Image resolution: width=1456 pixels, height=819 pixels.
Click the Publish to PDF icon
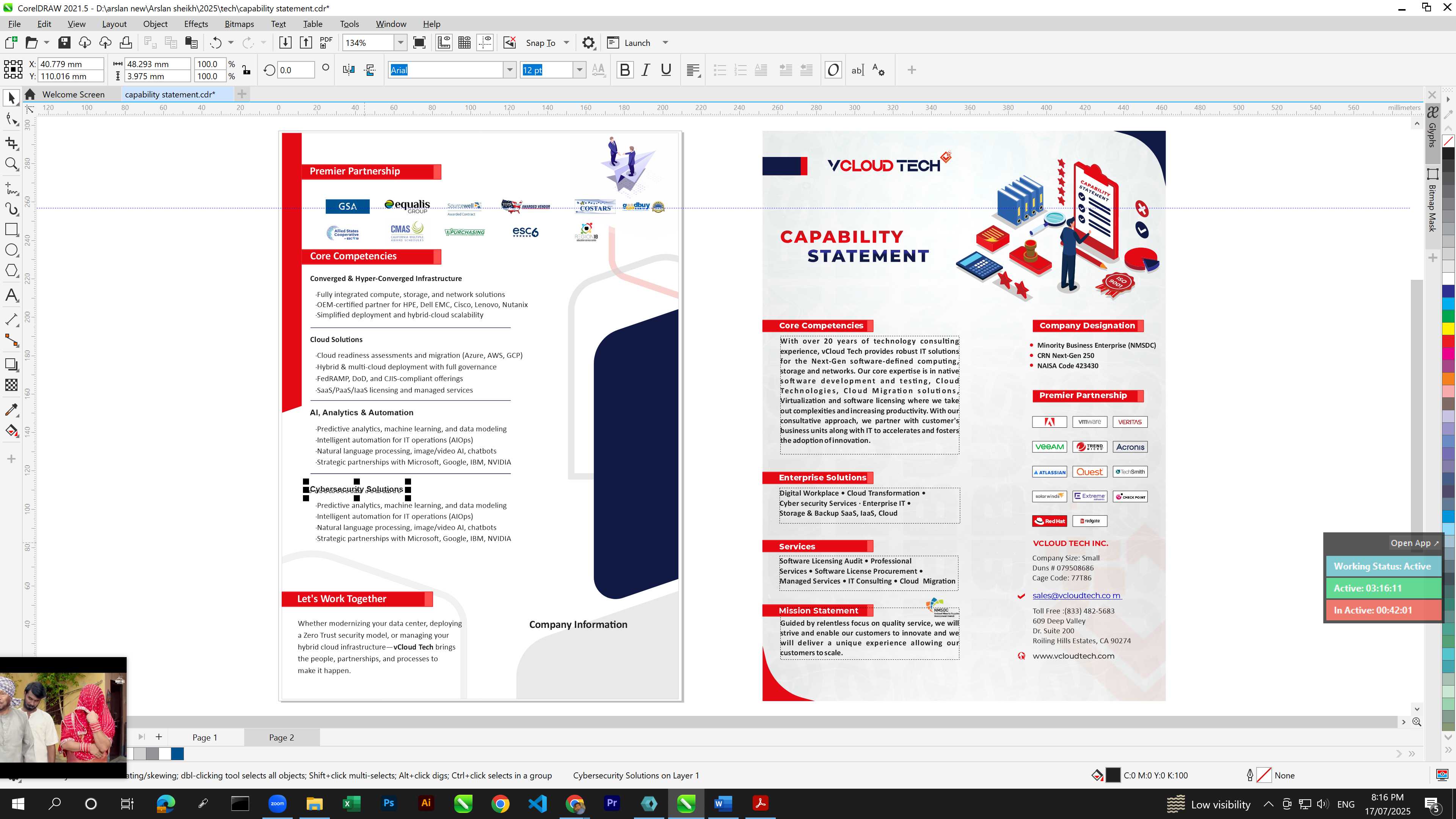(326, 42)
